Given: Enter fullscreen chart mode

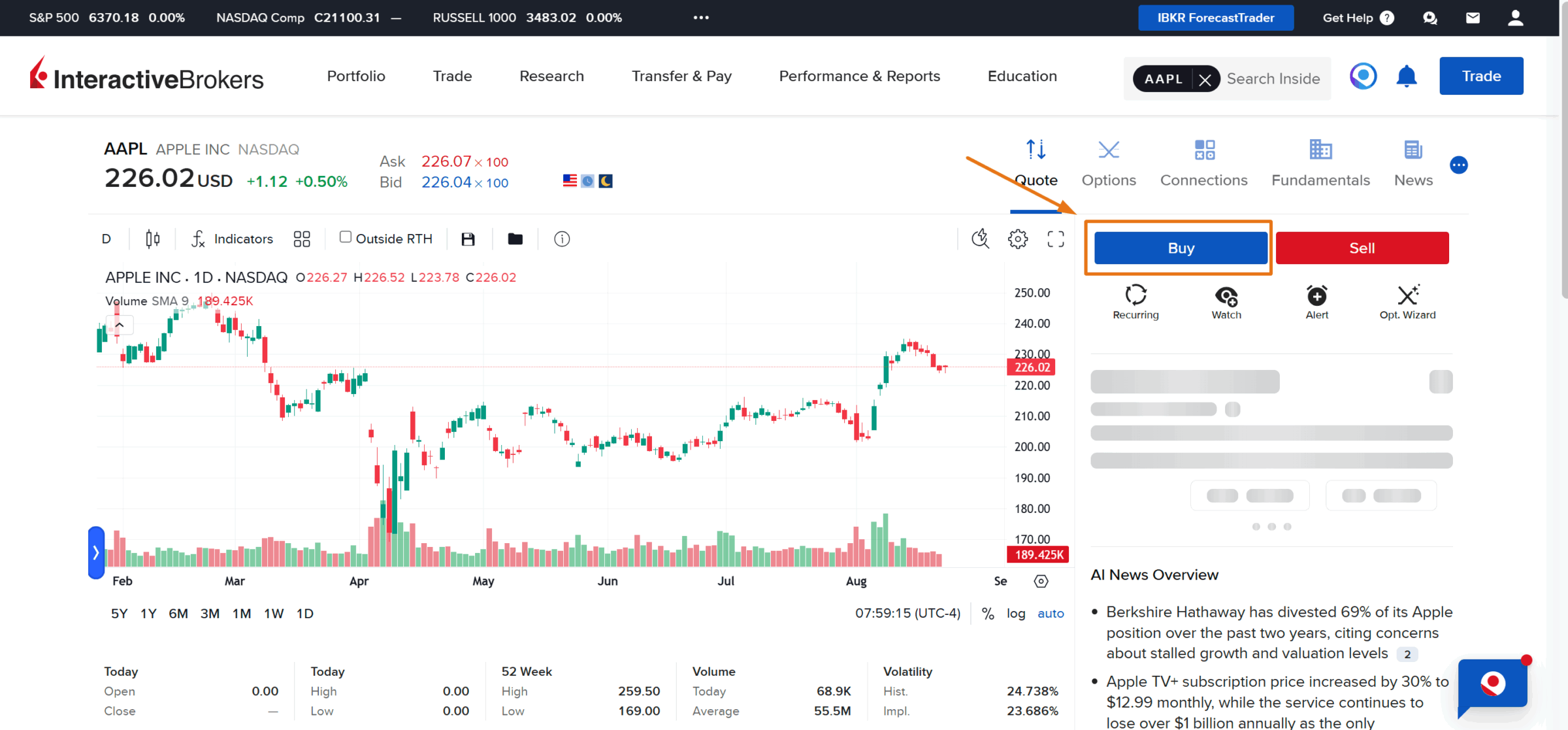Looking at the screenshot, I should 1056,239.
